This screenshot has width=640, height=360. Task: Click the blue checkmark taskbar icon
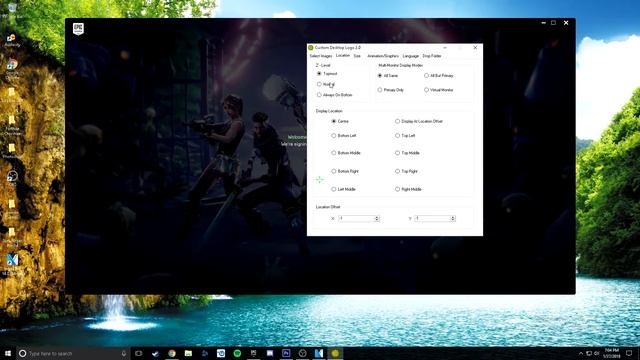point(155,353)
